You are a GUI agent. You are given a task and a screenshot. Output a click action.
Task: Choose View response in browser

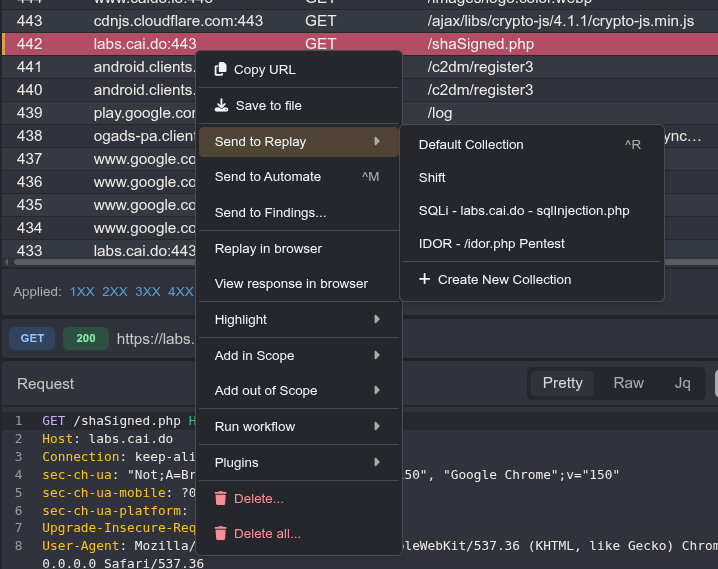click(x=299, y=284)
